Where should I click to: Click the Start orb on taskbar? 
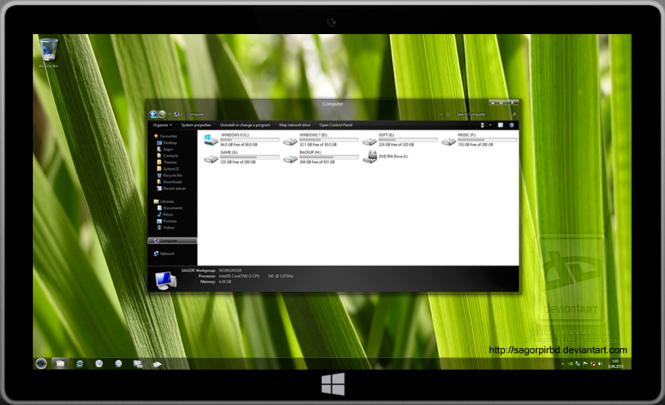(x=41, y=363)
